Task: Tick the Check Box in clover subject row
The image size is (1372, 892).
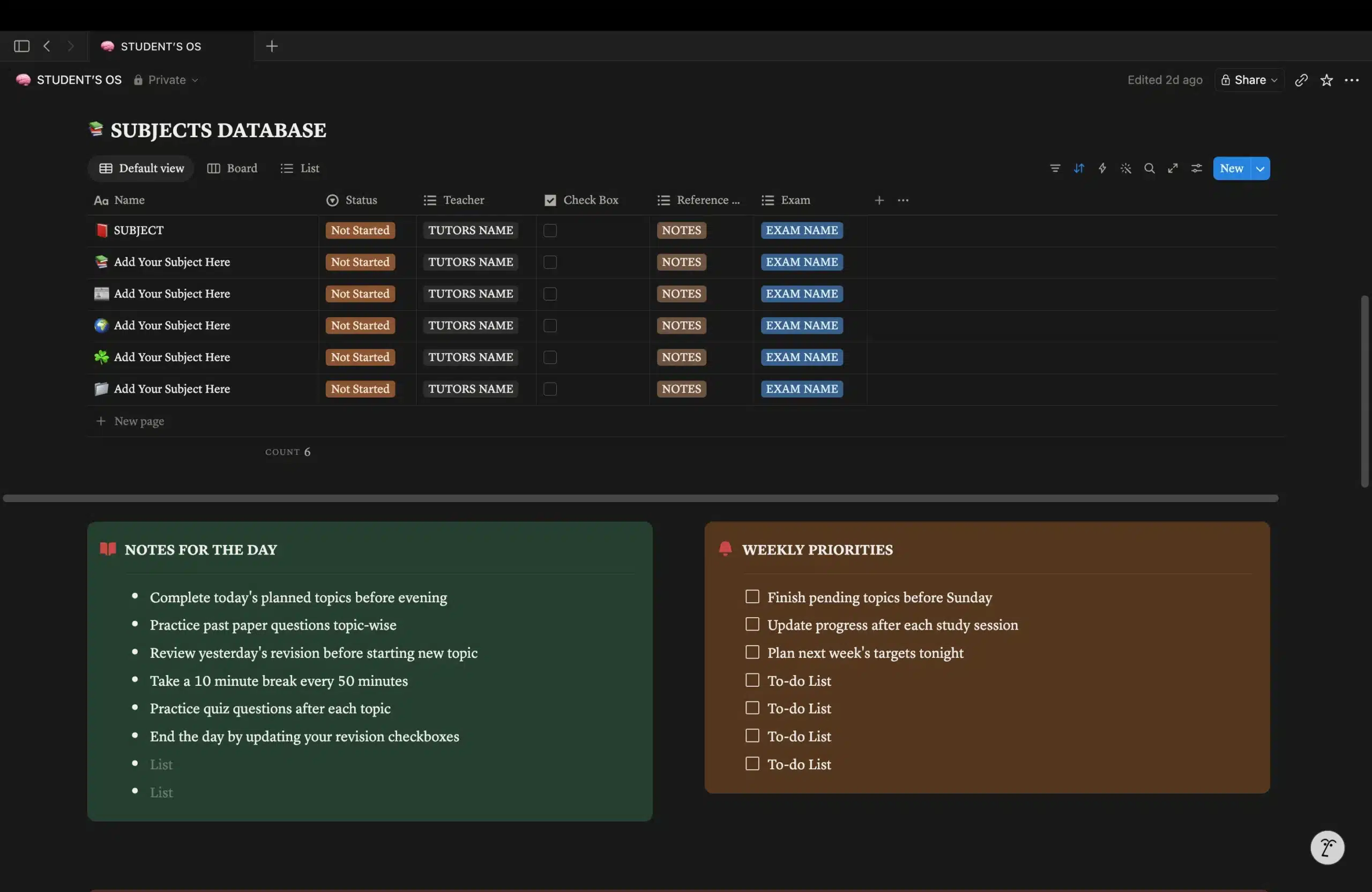Action: [550, 357]
